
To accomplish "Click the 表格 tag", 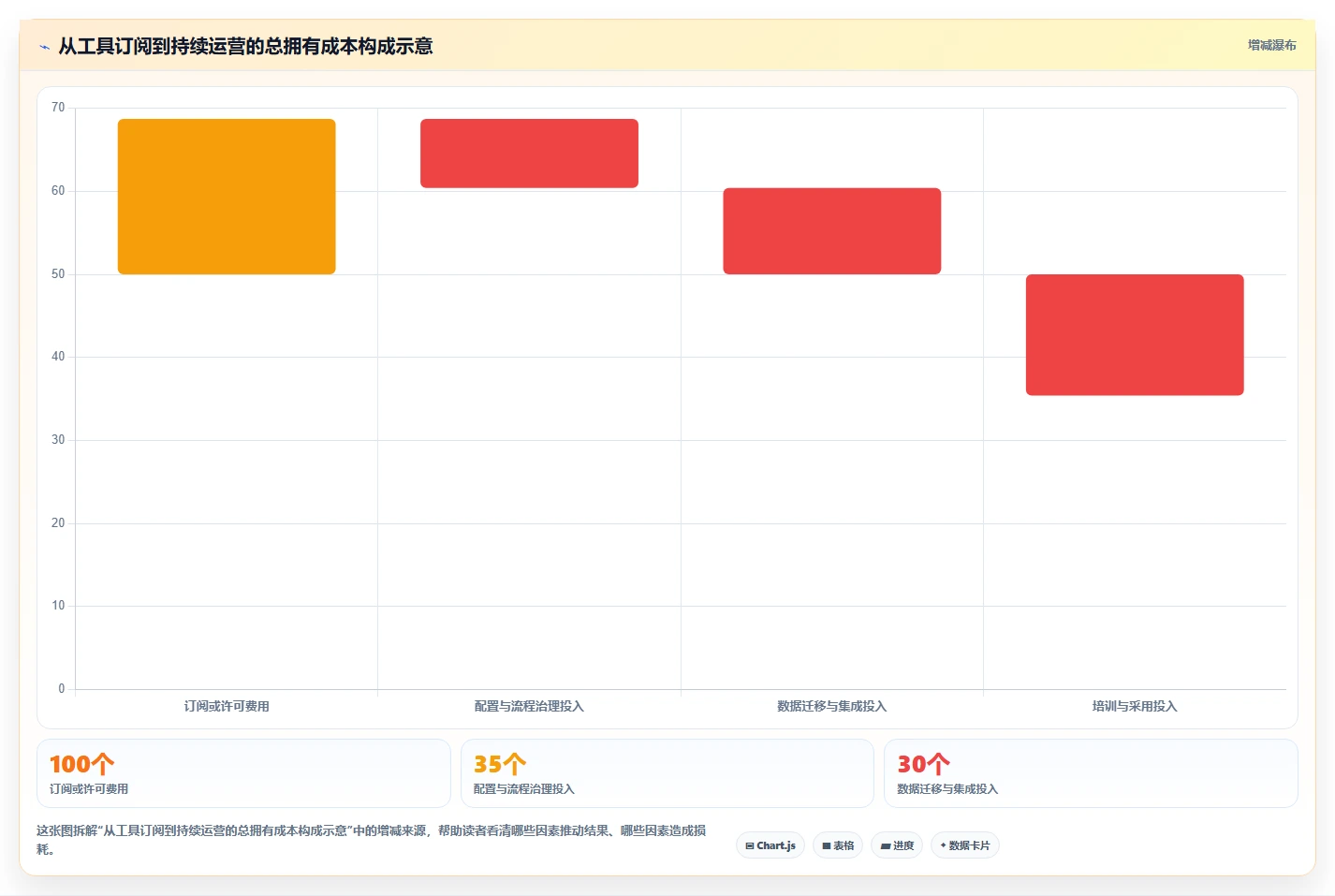I will [838, 845].
